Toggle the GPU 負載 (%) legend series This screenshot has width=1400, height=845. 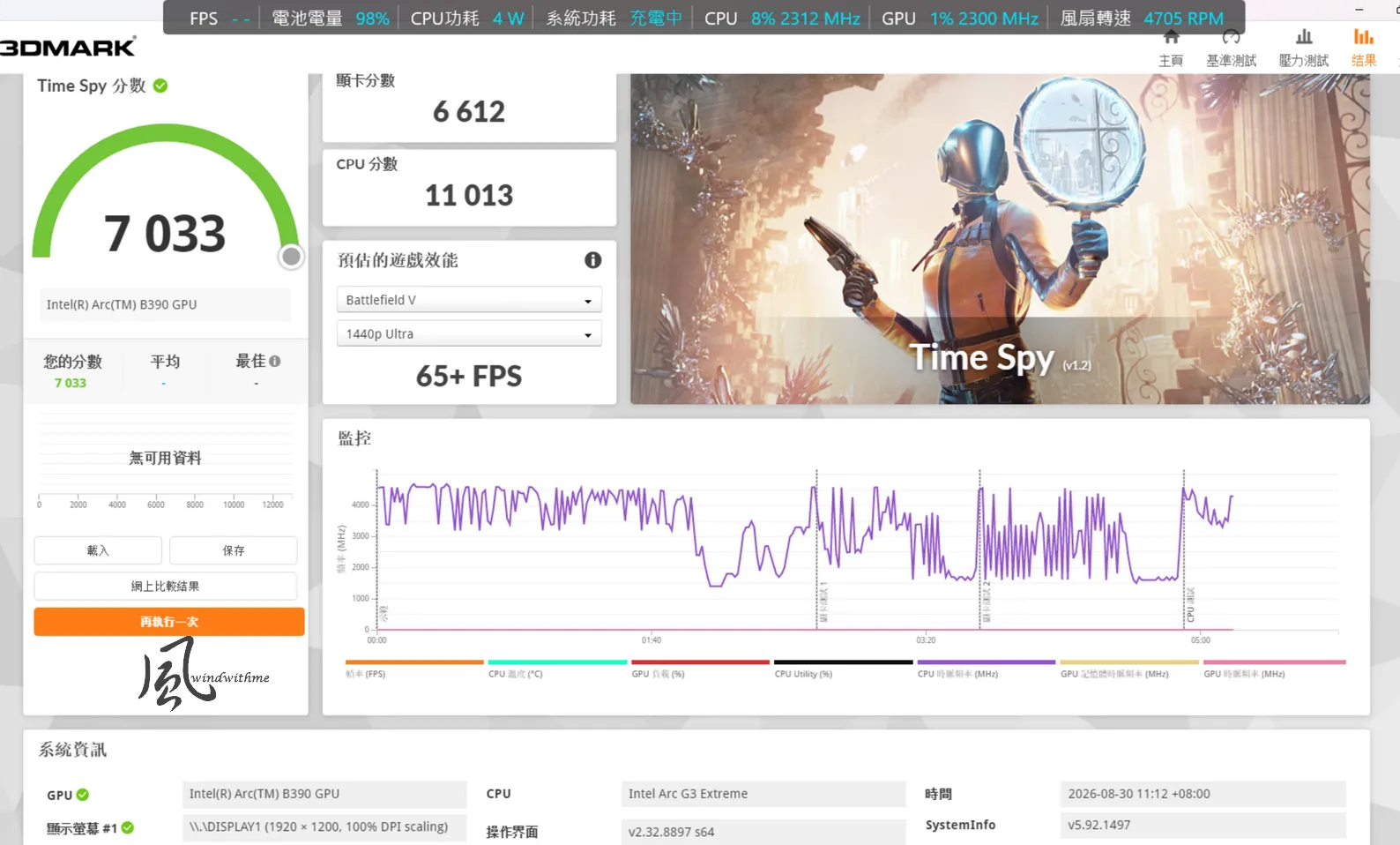point(700,669)
